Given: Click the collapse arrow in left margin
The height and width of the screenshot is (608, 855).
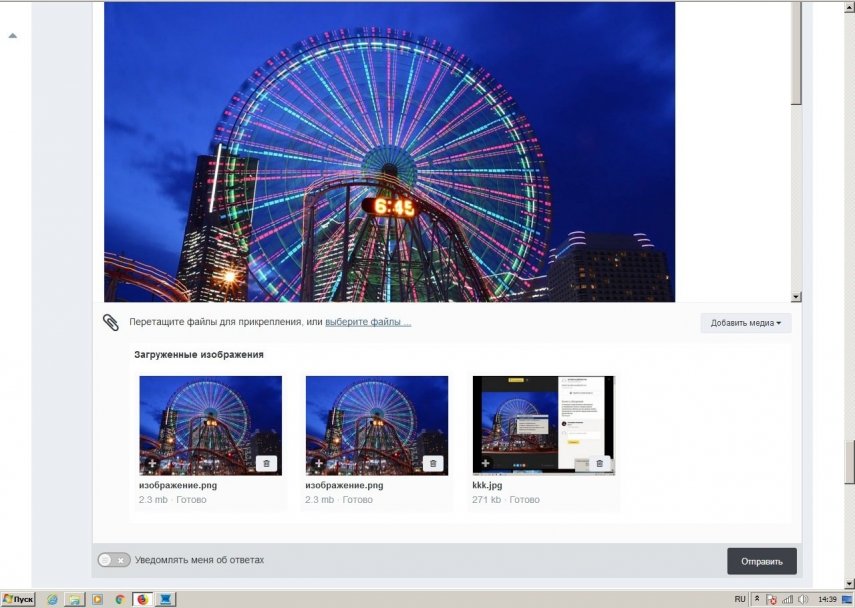Looking at the screenshot, I should coord(13,36).
